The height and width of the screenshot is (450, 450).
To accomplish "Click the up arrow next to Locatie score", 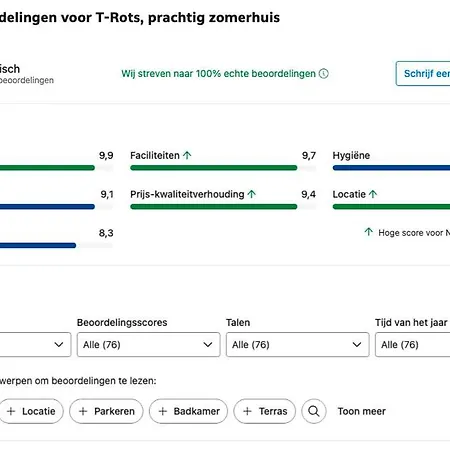I will [373, 194].
